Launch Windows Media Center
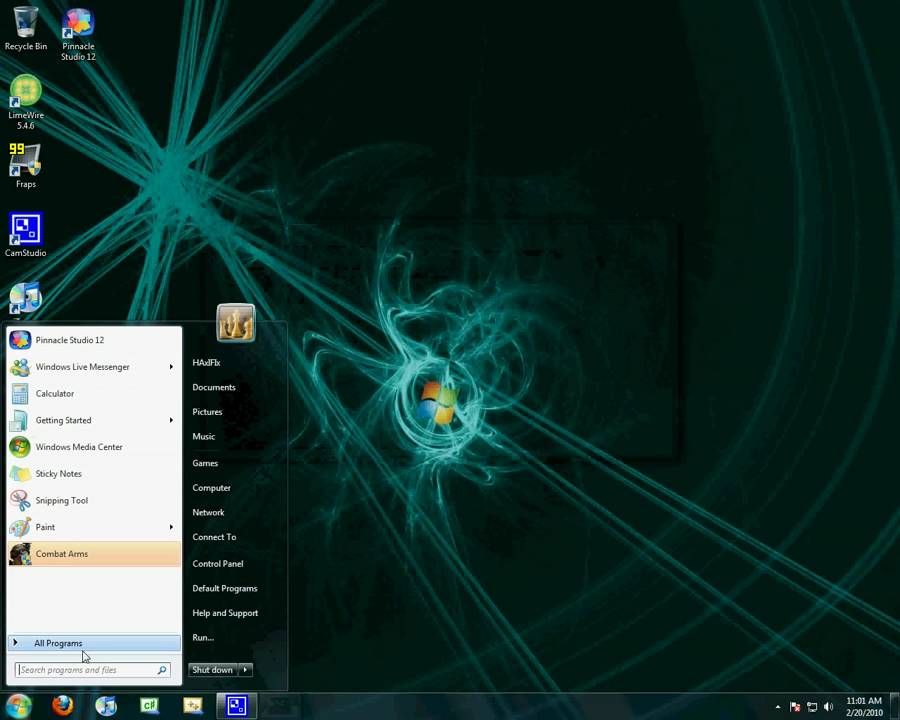This screenshot has width=900, height=720. 94,447
